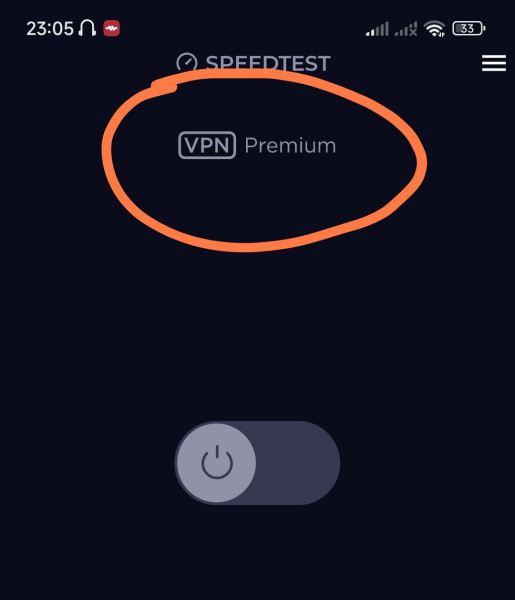Viewport: 515px width, 600px height.
Task: Tap the letter V in VPN badge
Action: [x=190, y=145]
